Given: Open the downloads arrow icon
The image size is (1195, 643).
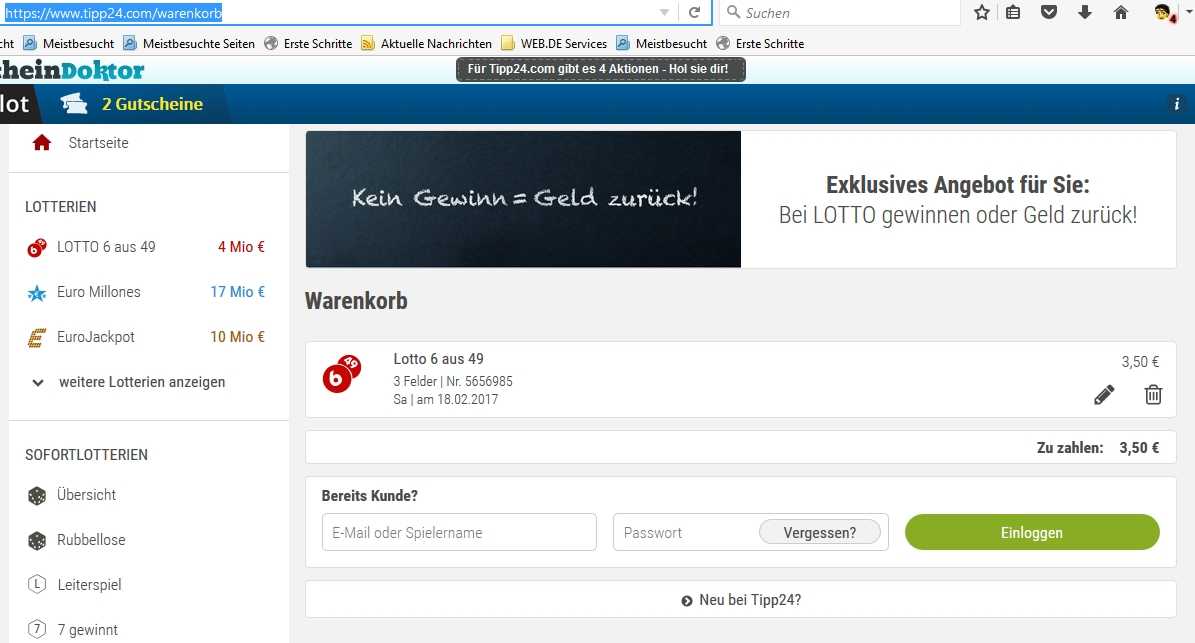Looking at the screenshot, I should point(1084,12).
